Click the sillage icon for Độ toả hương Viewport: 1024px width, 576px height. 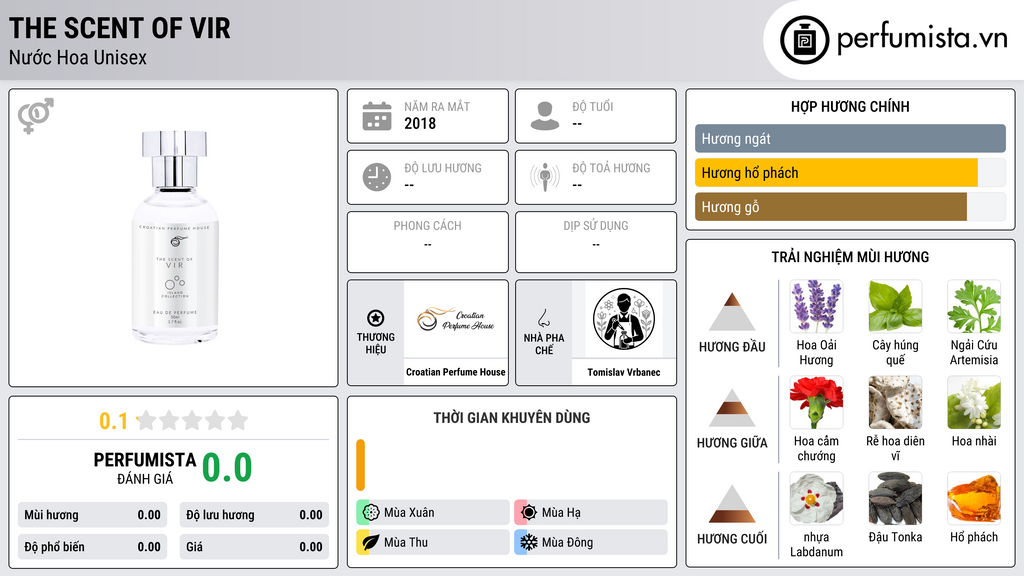coord(545,177)
